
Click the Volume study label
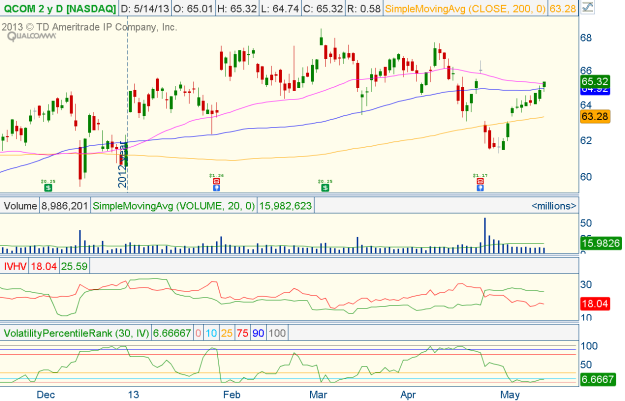click(x=20, y=204)
